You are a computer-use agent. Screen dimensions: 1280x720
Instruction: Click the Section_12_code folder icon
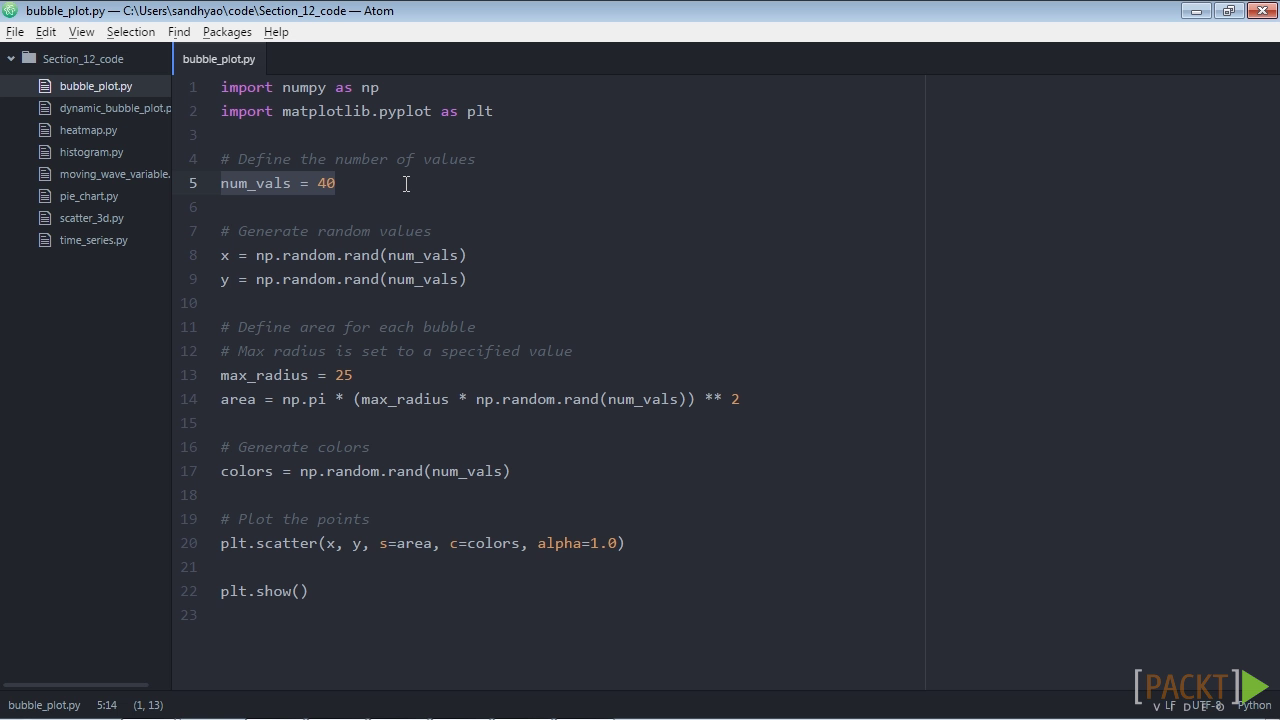(29, 58)
